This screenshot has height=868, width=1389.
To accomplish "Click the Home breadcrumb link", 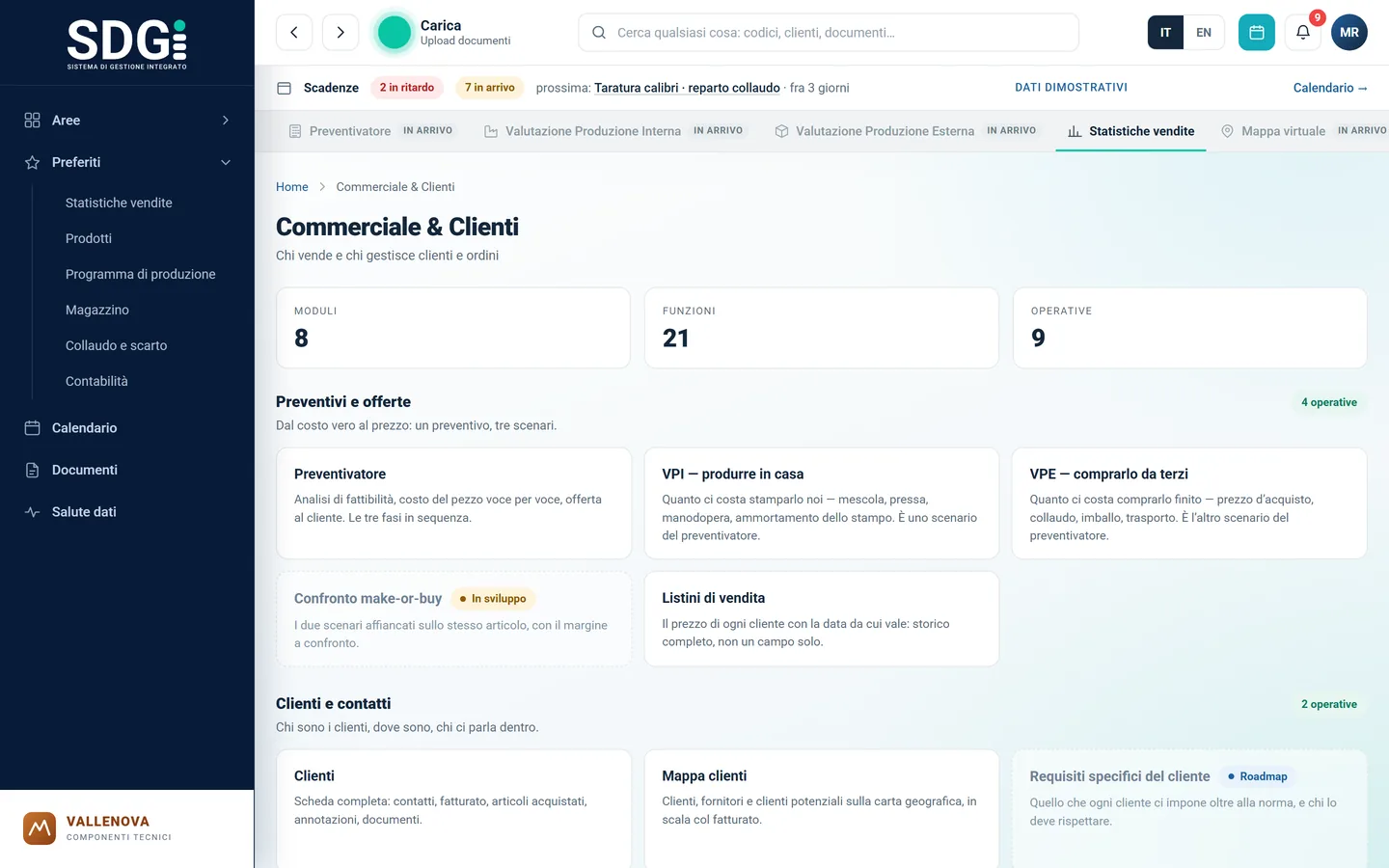I will tap(292, 187).
